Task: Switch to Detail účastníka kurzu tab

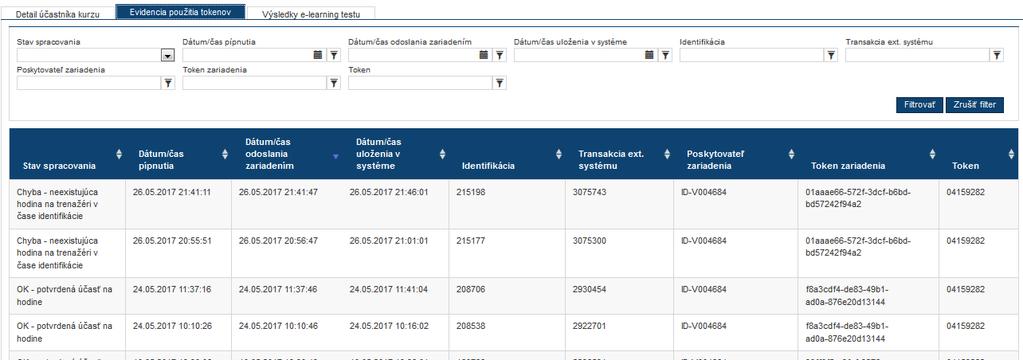Action: pos(57,14)
